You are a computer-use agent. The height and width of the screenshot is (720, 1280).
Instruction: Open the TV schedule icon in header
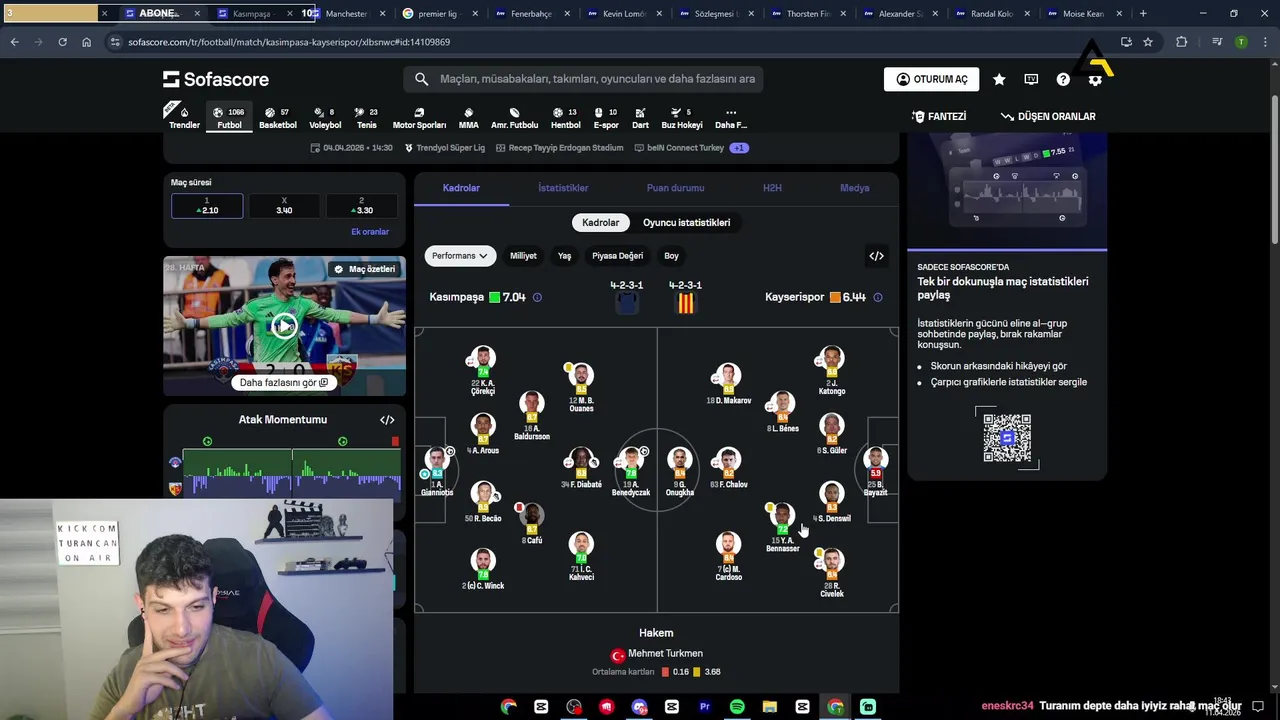pos(1031,79)
